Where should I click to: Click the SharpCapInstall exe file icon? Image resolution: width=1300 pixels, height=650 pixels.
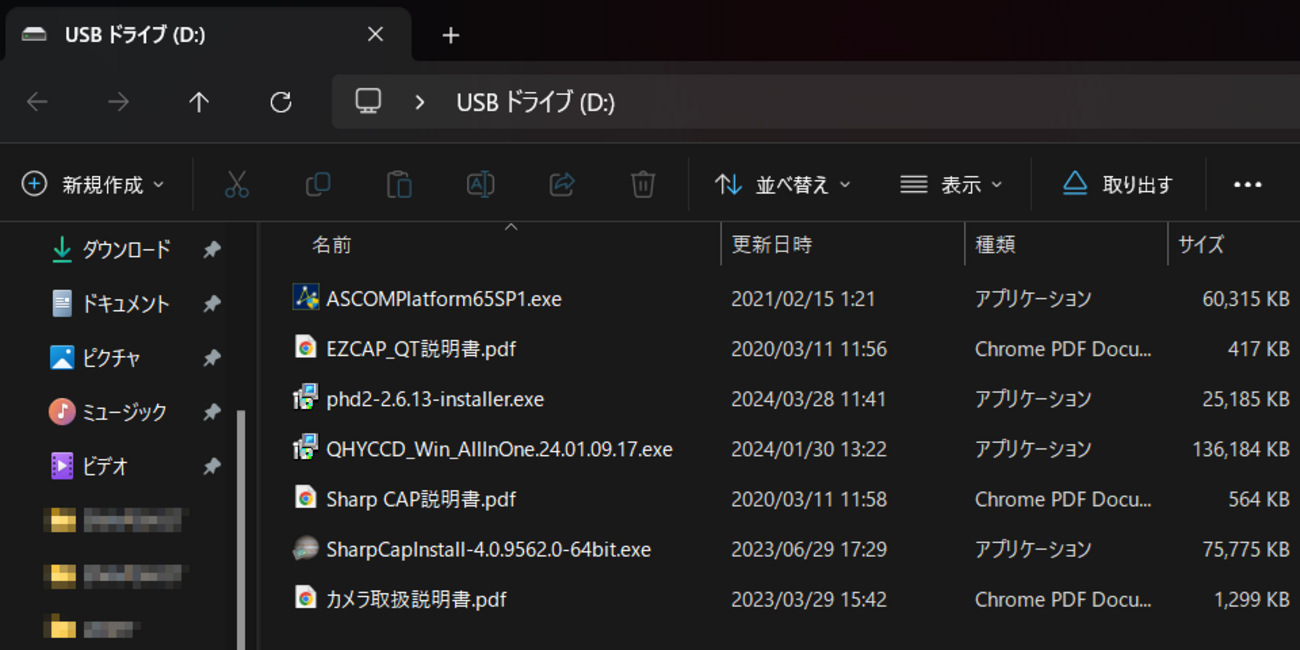point(305,548)
